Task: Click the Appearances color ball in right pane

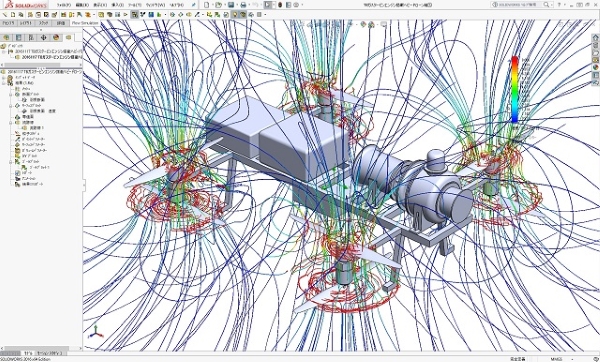Action: [x=595, y=67]
